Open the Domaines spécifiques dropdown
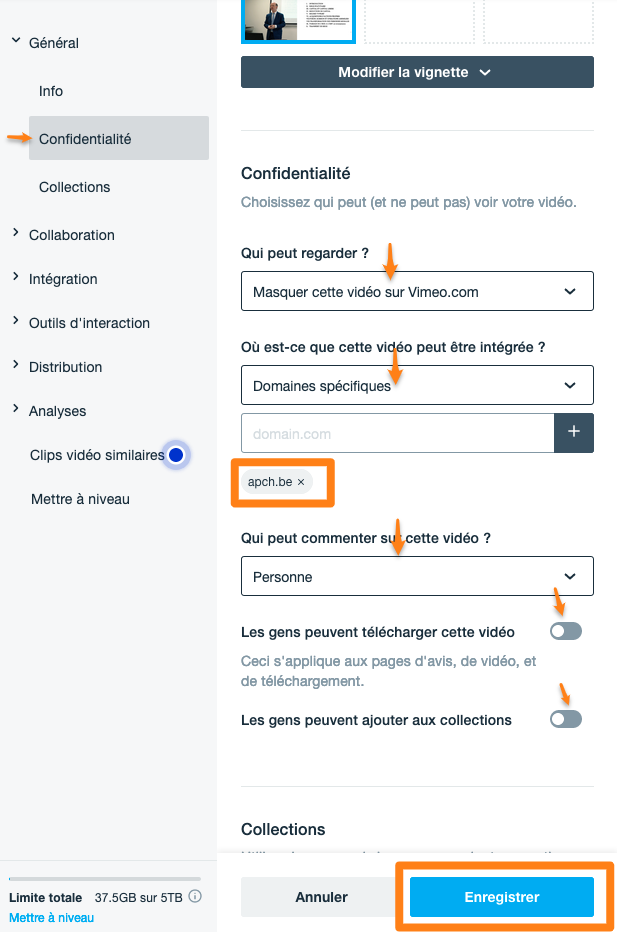617x932 pixels. tap(417, 385)
